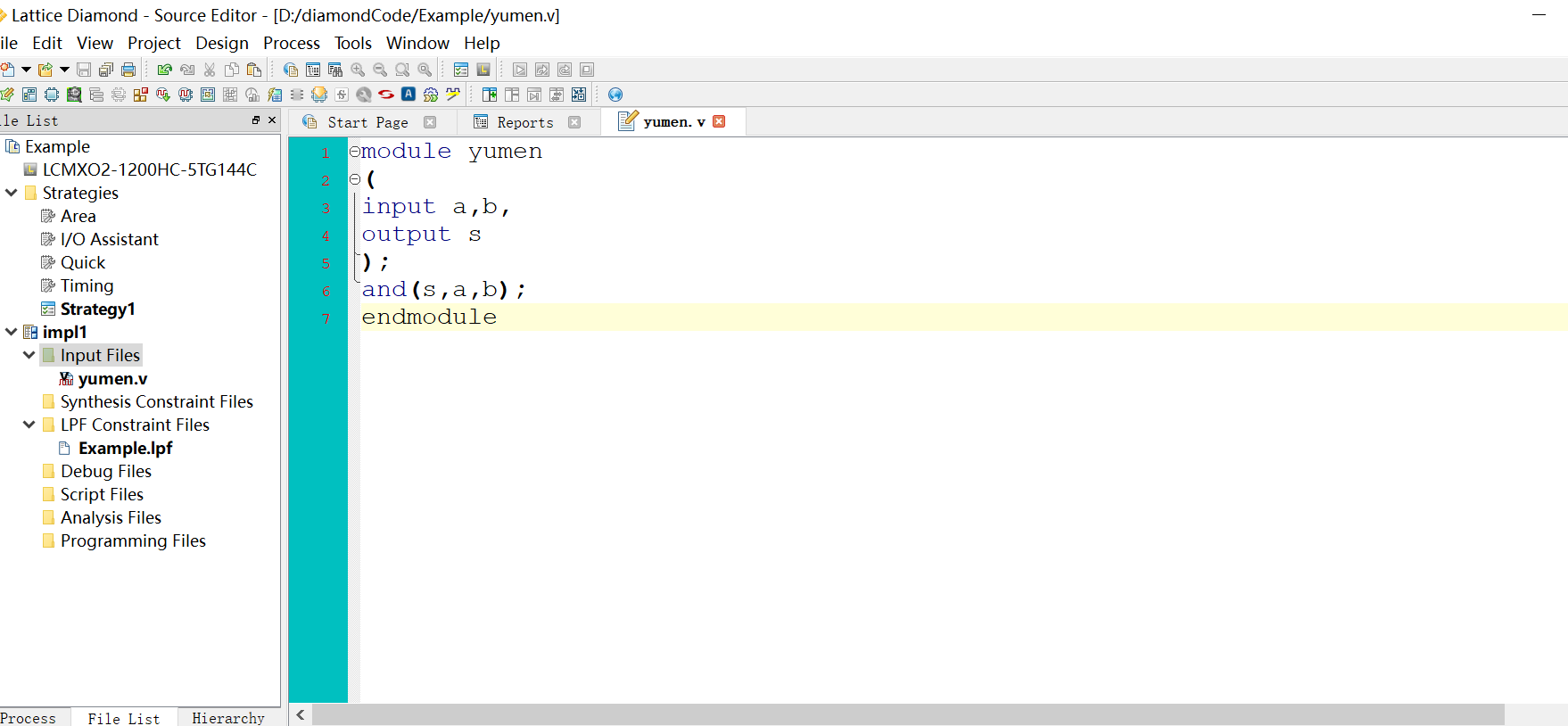Viewport: 1568px width, 726px height.
Task: Click the globe web help icon
Action: coord(615,95)
